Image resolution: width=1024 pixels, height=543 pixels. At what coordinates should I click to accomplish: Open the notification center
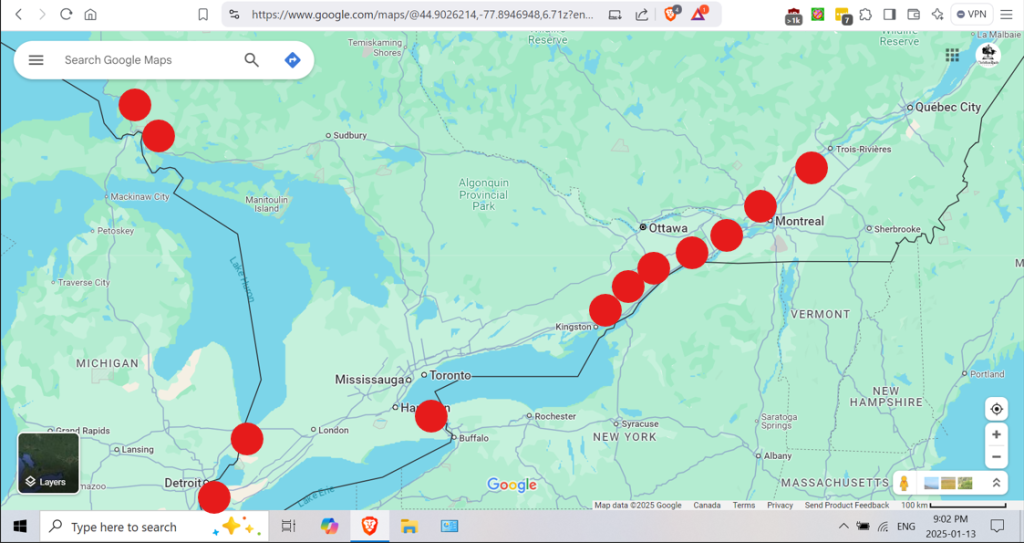click(x=997, y=526)
